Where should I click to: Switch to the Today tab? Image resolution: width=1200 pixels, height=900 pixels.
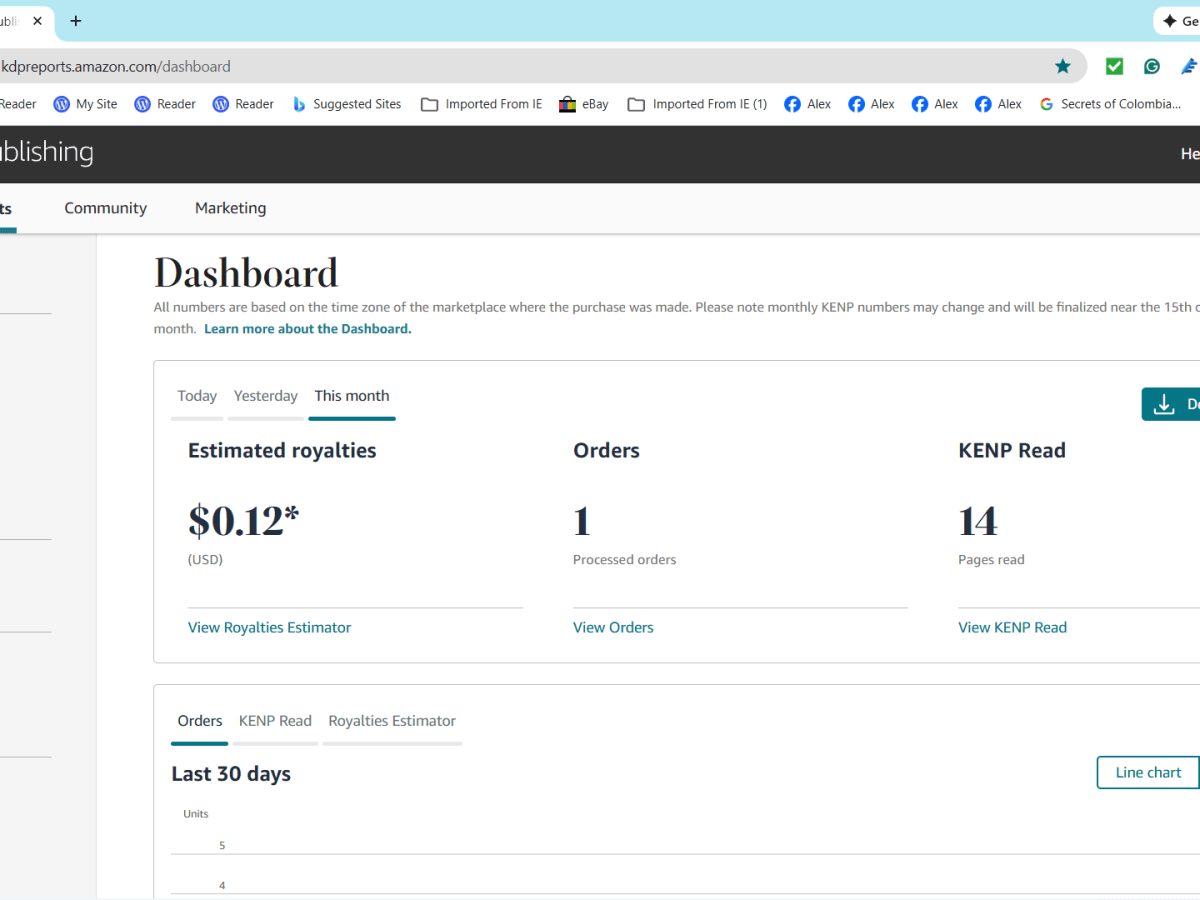click(x=197, y=396)
